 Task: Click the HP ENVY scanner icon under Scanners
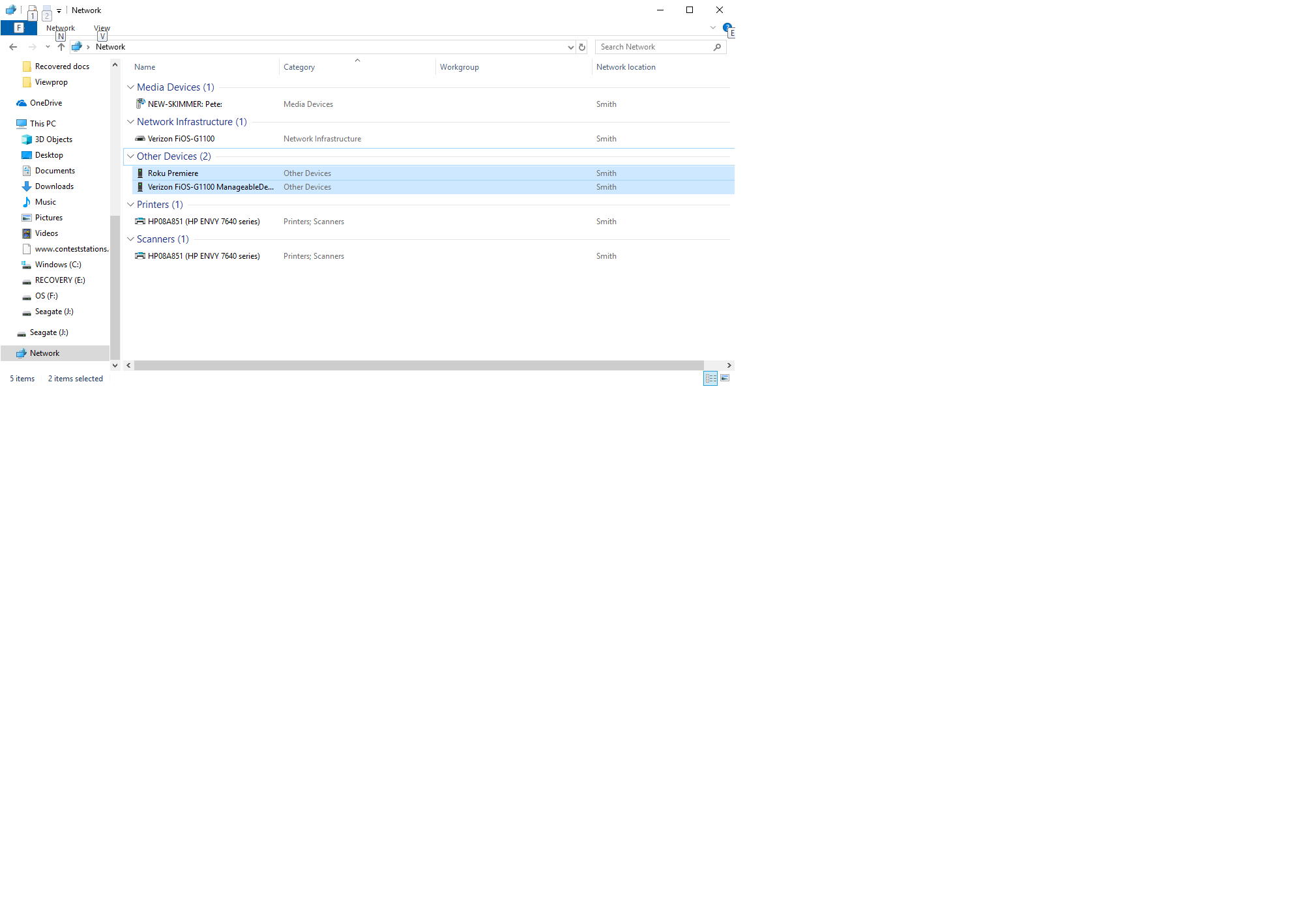(140, 256)
